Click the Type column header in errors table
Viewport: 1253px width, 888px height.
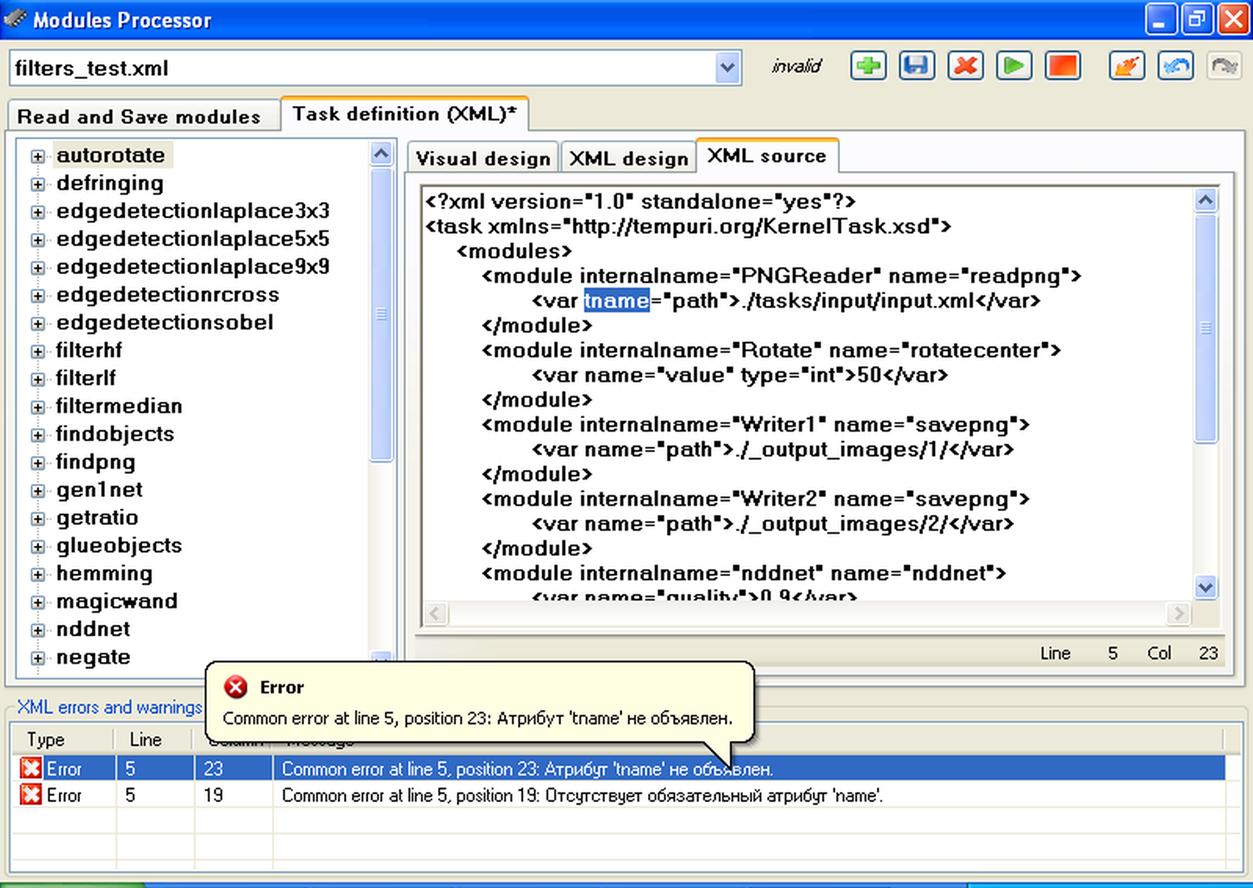tap(64, 740)
